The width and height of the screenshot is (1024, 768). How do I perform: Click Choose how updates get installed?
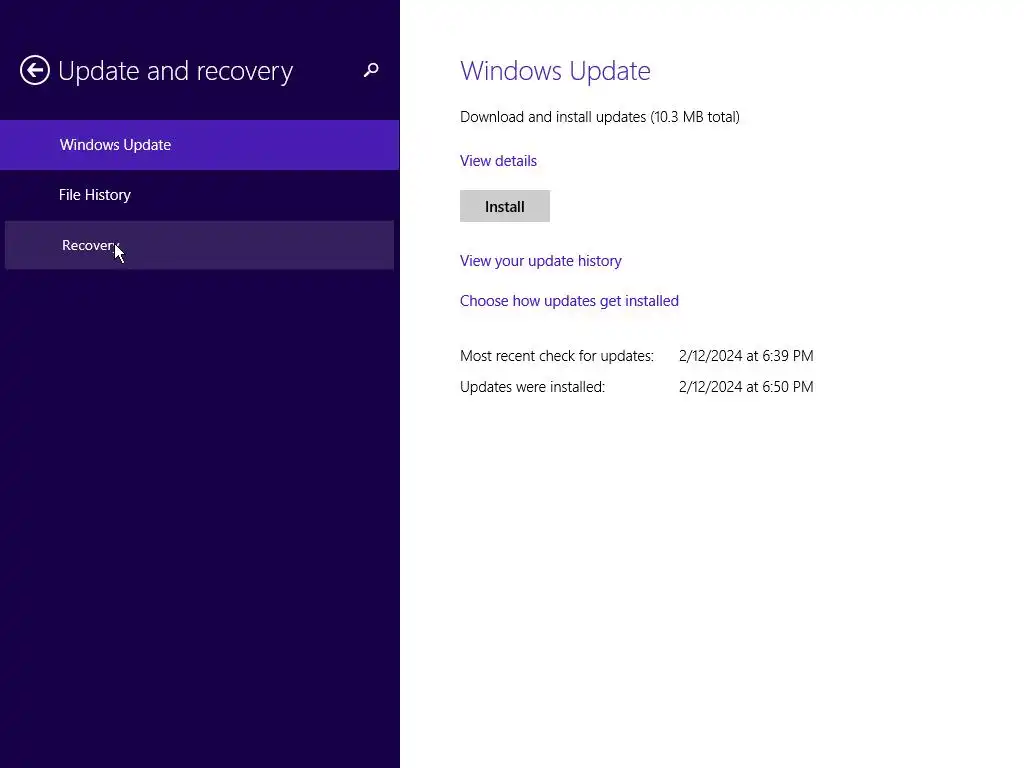[569, 300]
